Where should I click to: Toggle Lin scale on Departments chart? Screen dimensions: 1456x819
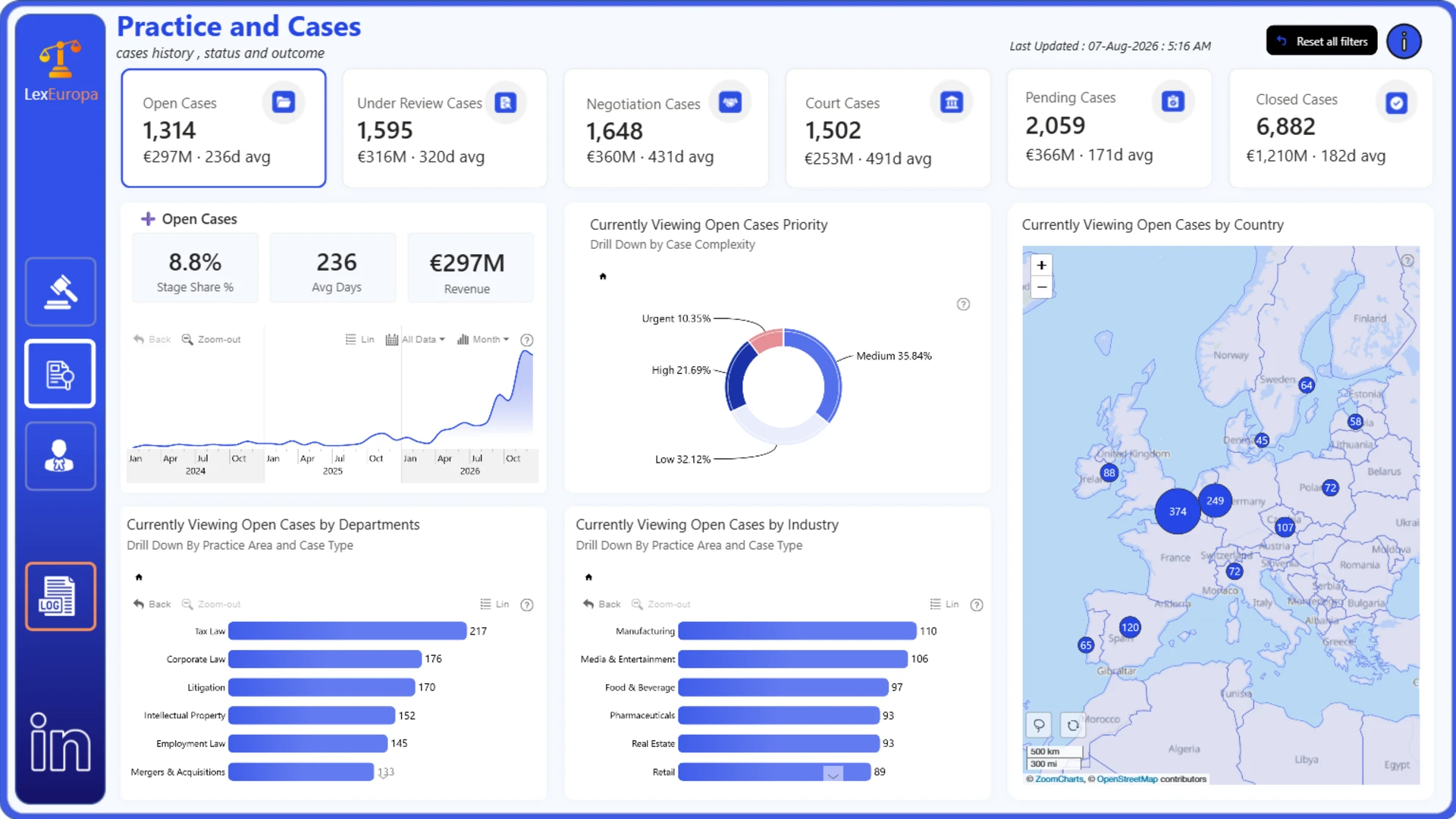coord(494,604)
